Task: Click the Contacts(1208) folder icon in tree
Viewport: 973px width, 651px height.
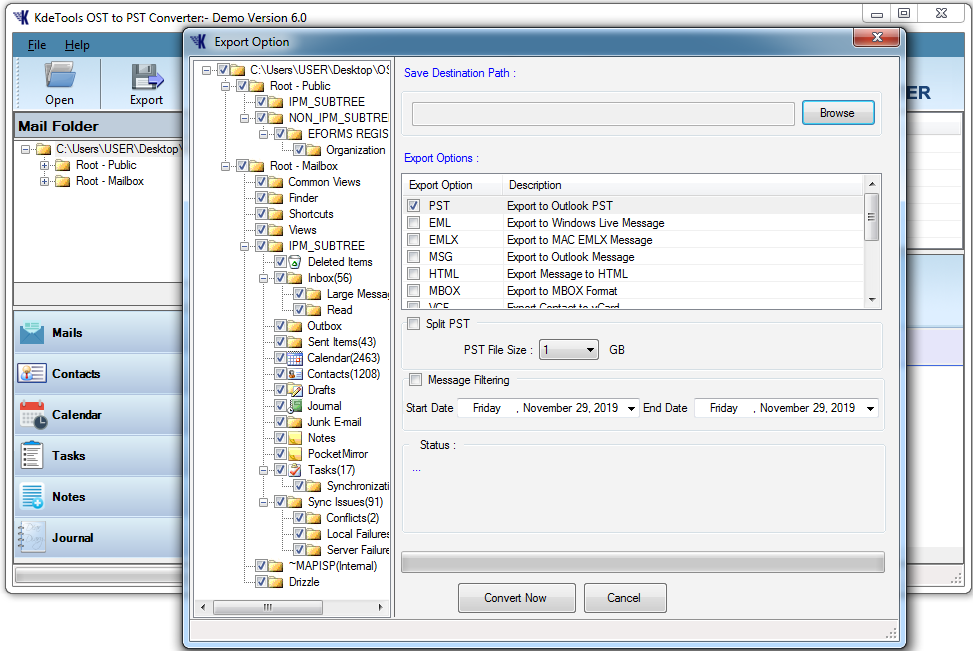Action: [x=295, y=374]
